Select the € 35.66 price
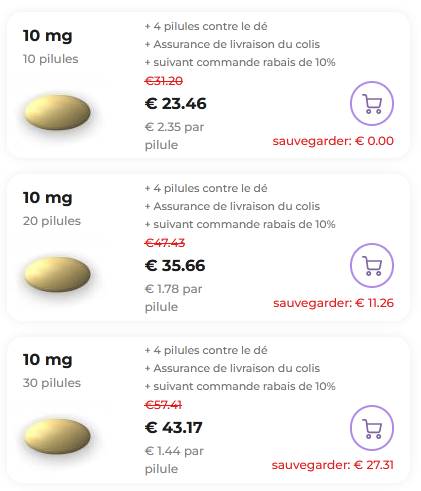The image size is (421, 491). pos(175,265)
